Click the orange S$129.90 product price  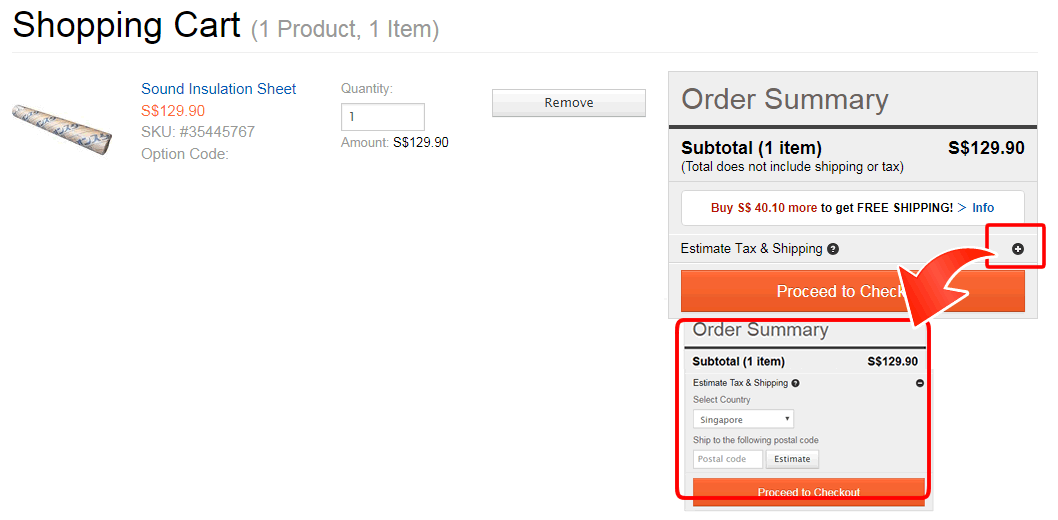coord(173,111)
